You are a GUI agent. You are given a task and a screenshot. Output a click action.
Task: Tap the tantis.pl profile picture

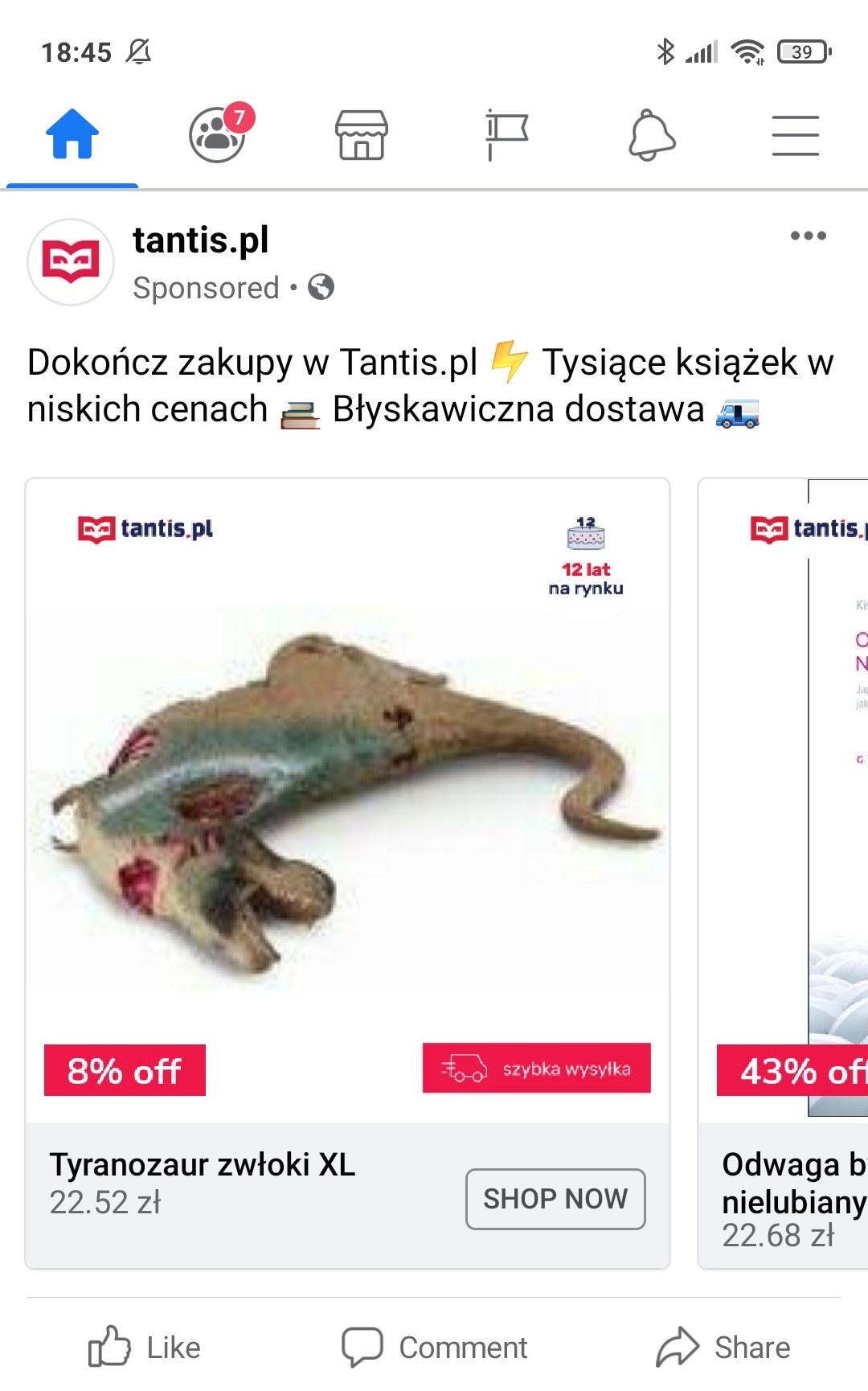pyautogui.click(x=71, y=262)
